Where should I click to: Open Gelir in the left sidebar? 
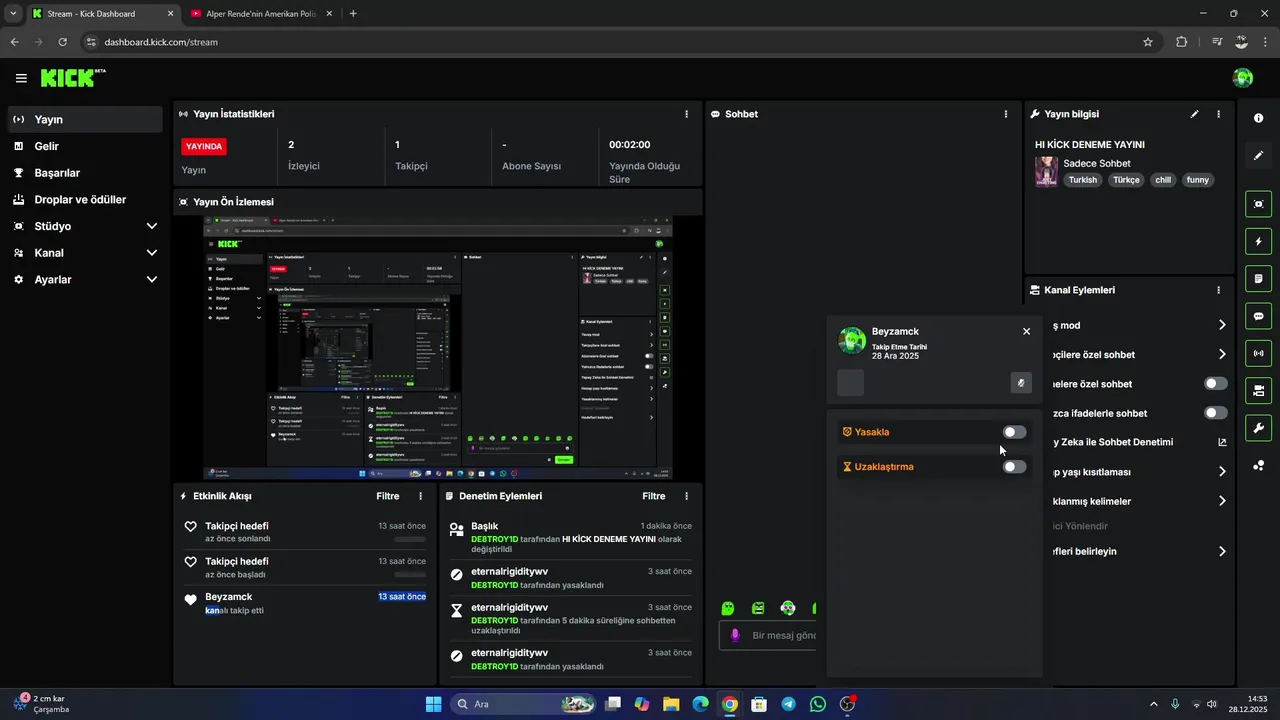pos(84,146)
